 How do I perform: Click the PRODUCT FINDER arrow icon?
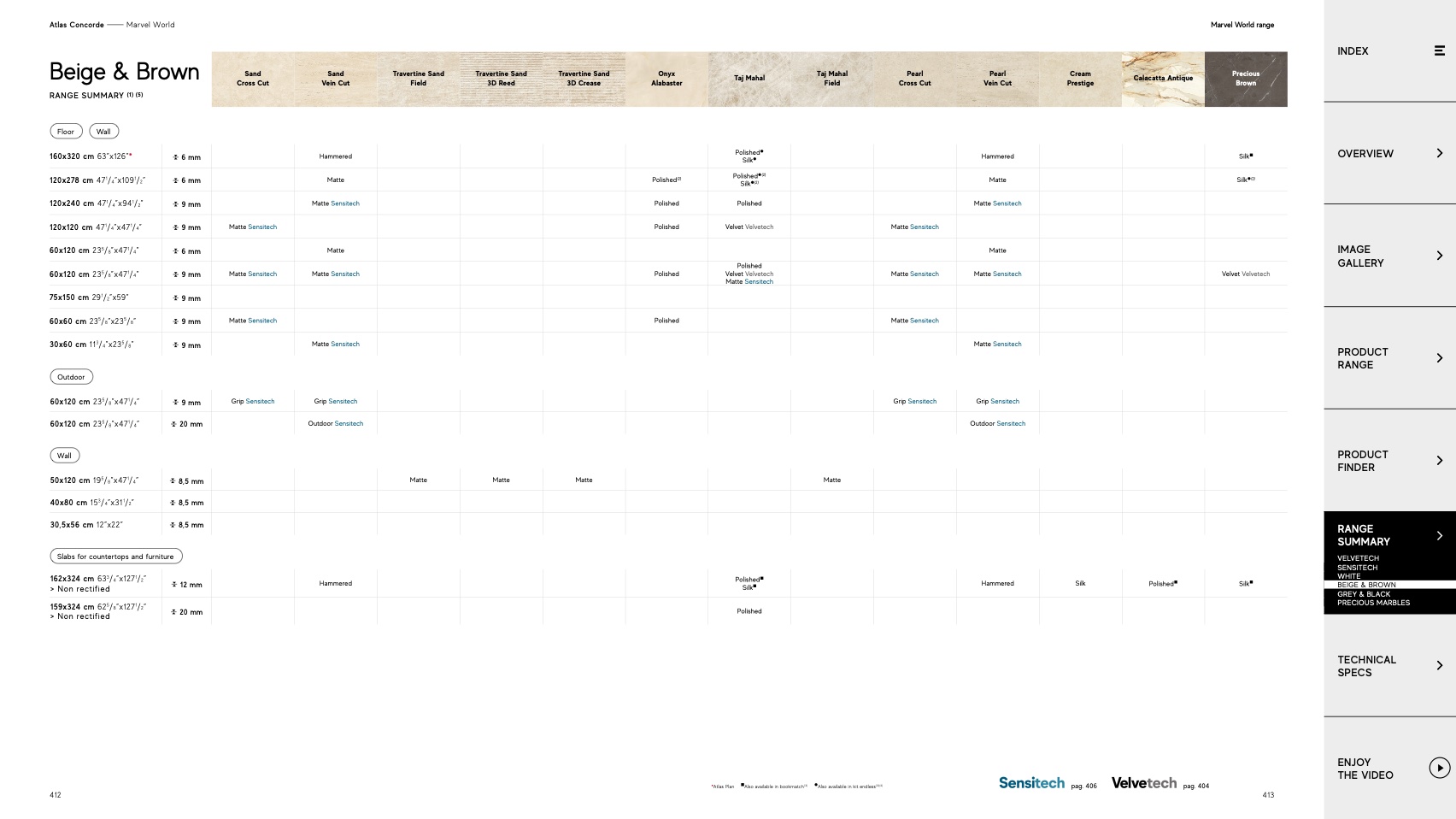(1439, 461)
